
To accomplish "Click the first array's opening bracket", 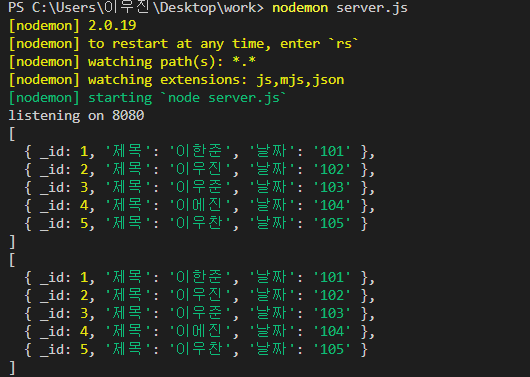I will point(12,134).
